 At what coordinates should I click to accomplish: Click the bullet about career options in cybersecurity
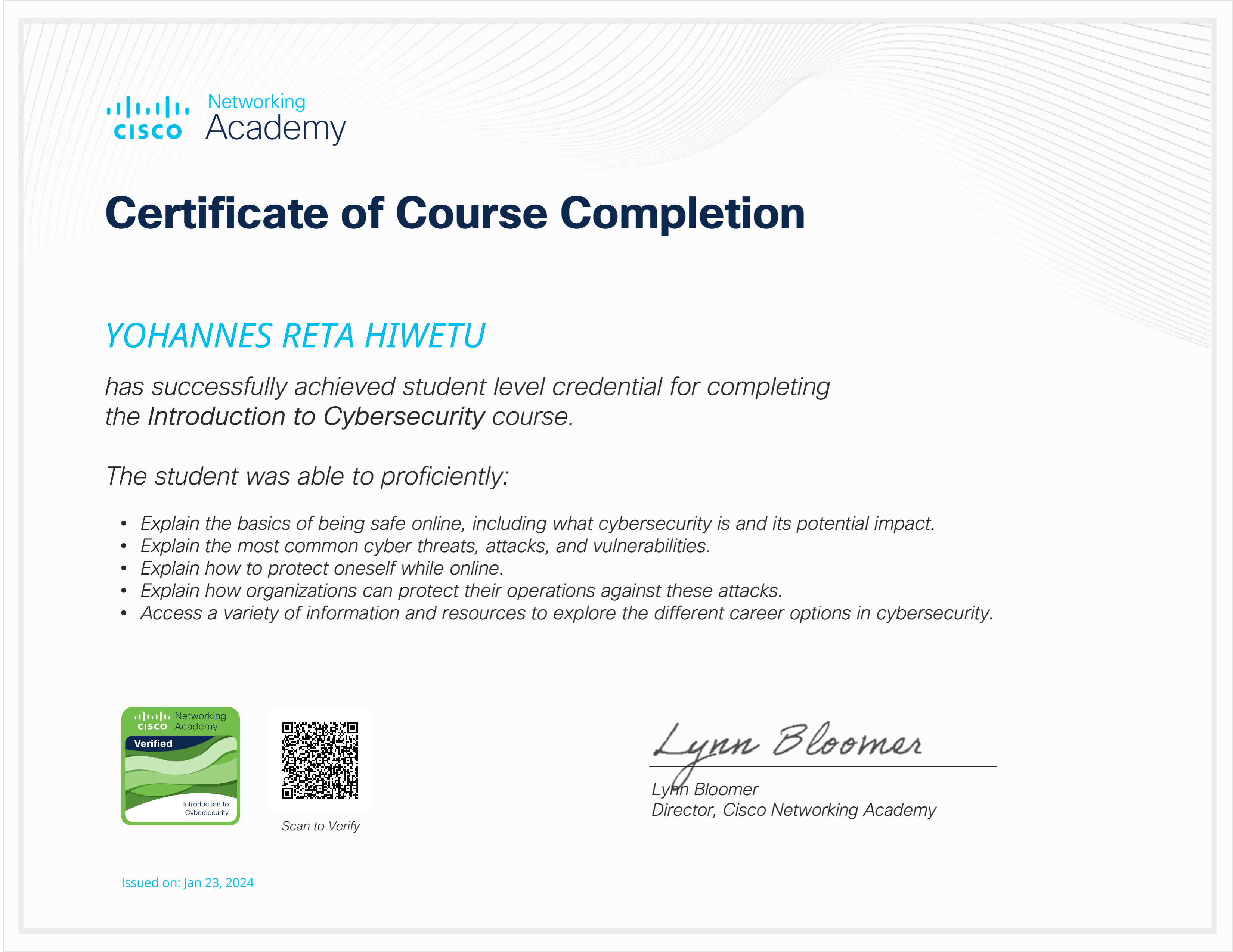click(x=567, y=613)
